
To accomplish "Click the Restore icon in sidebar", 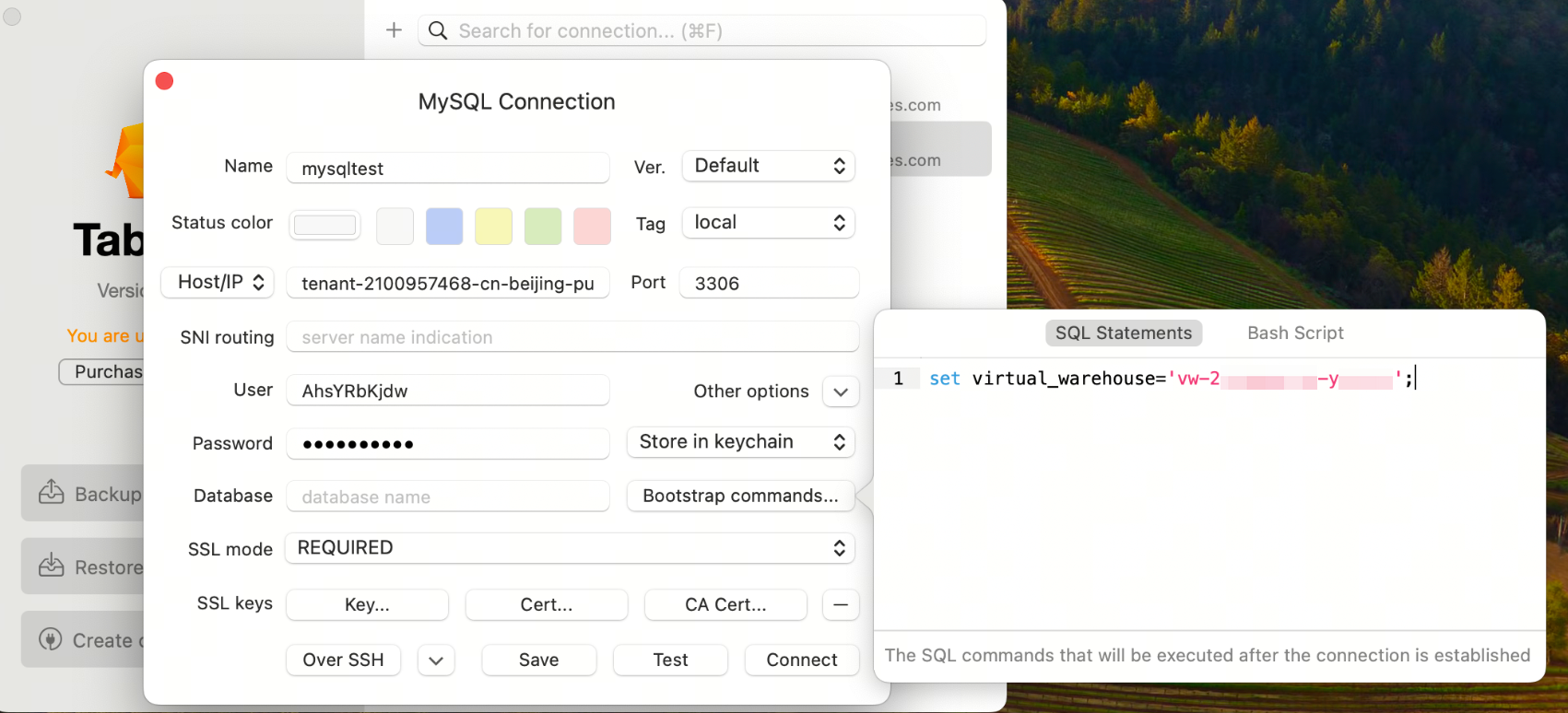I will (x=51, y=566).
